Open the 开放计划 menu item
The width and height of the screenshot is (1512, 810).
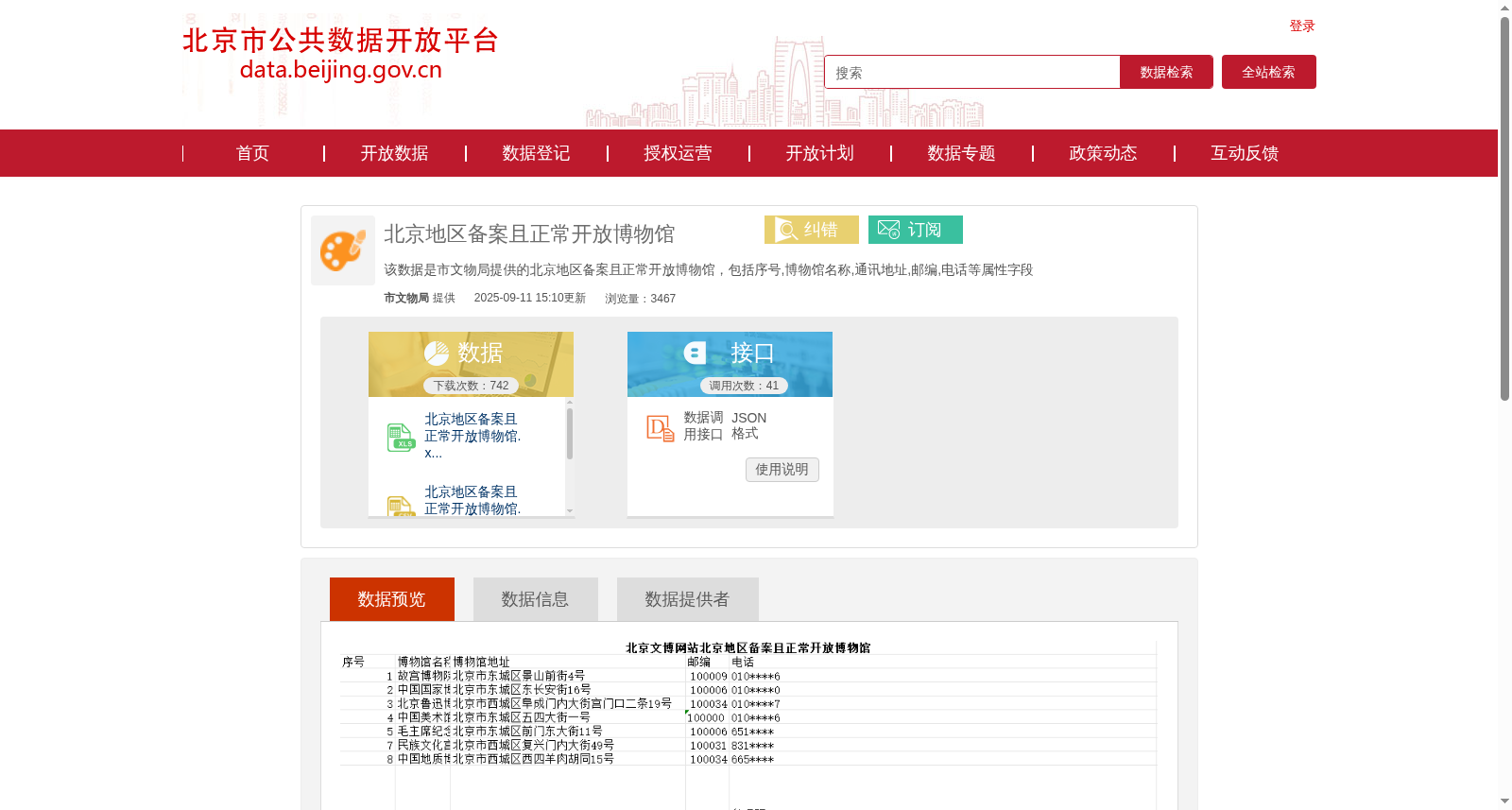click(819, 153)
